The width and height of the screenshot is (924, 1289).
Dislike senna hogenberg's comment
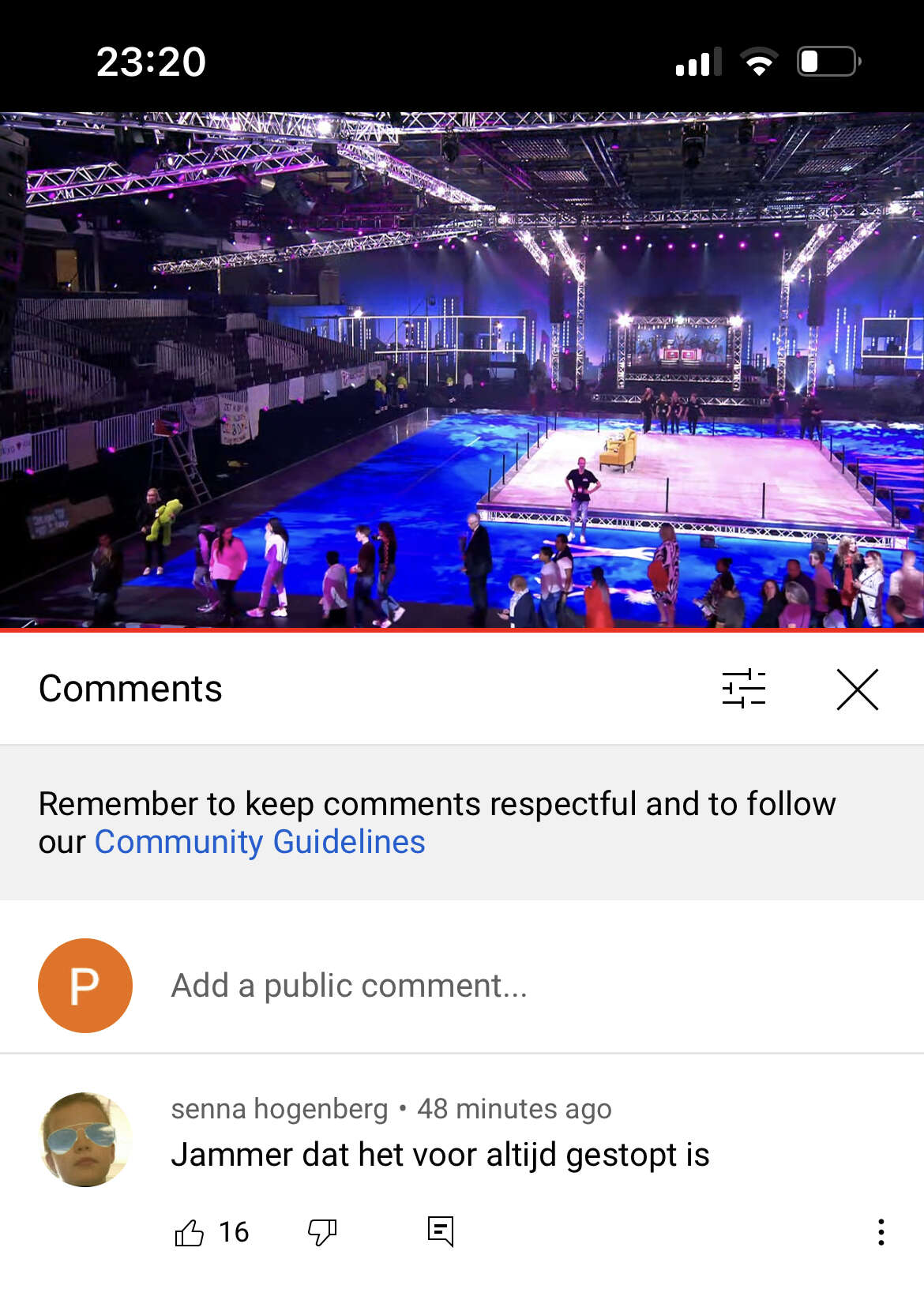point(322,1232)
